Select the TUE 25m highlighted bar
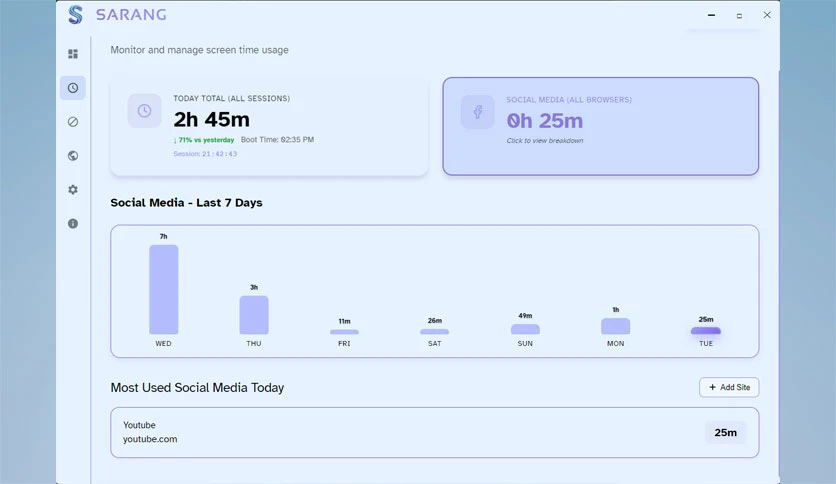The width and height of the screenshot is (836, 484). 706,331
